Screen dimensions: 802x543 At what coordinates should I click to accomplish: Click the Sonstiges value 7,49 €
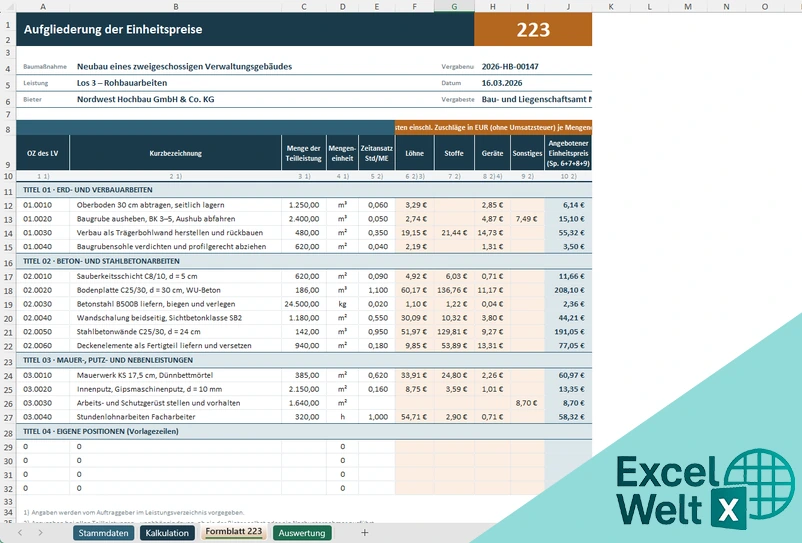click(527, 219)
